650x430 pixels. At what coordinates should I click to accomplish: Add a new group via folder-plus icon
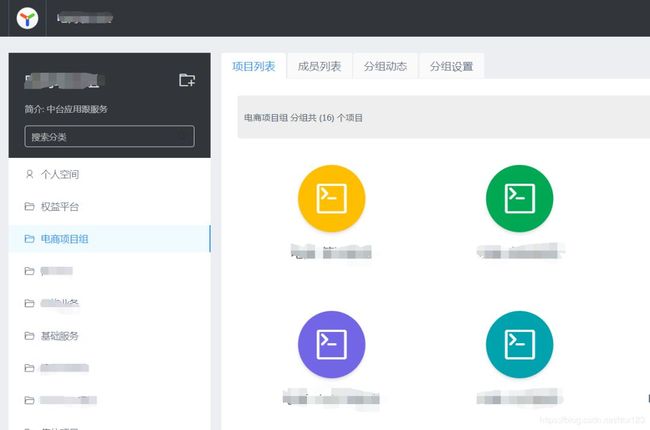(187, 80)
